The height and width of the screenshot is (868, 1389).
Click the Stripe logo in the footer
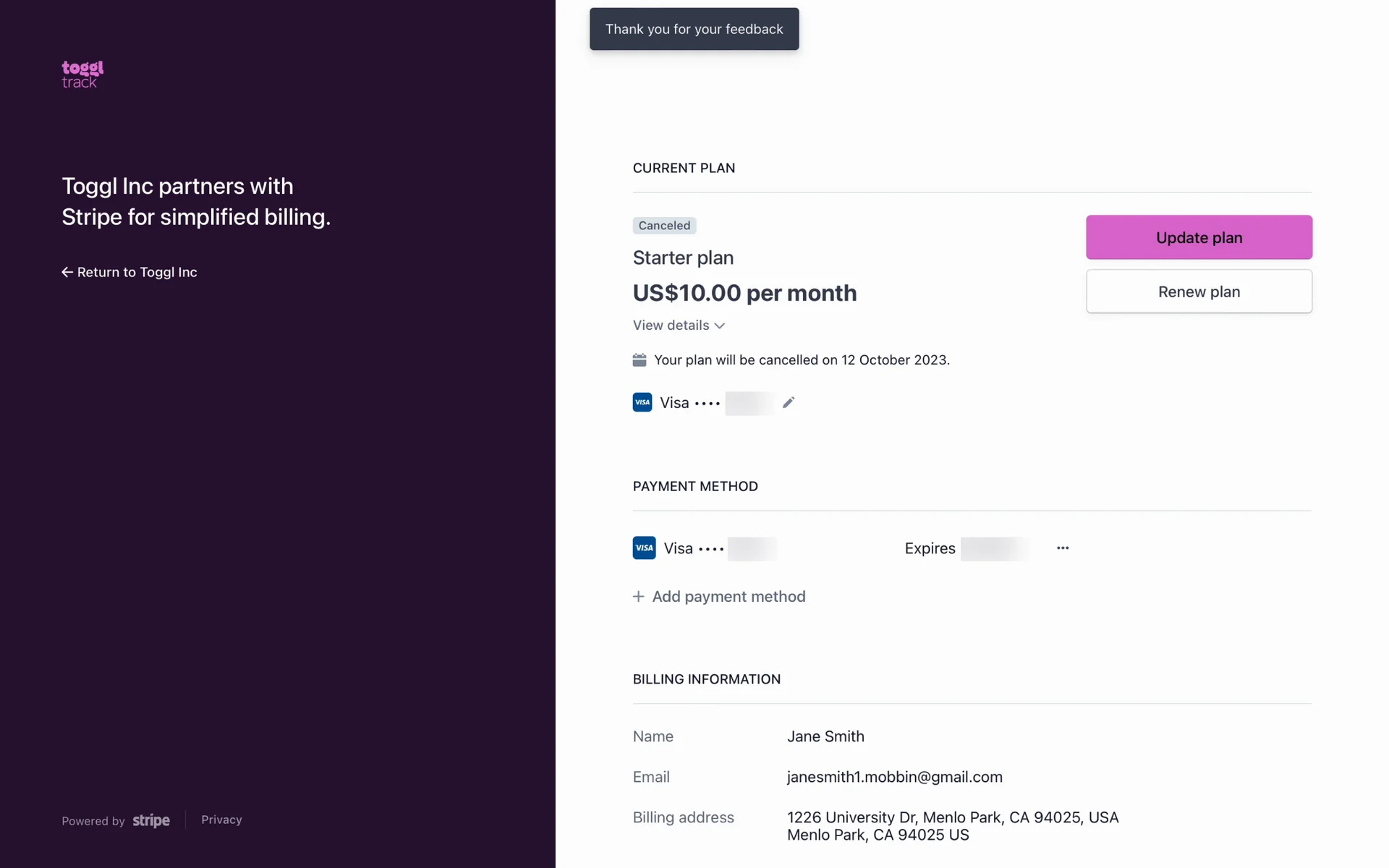[x=151, y=820]
